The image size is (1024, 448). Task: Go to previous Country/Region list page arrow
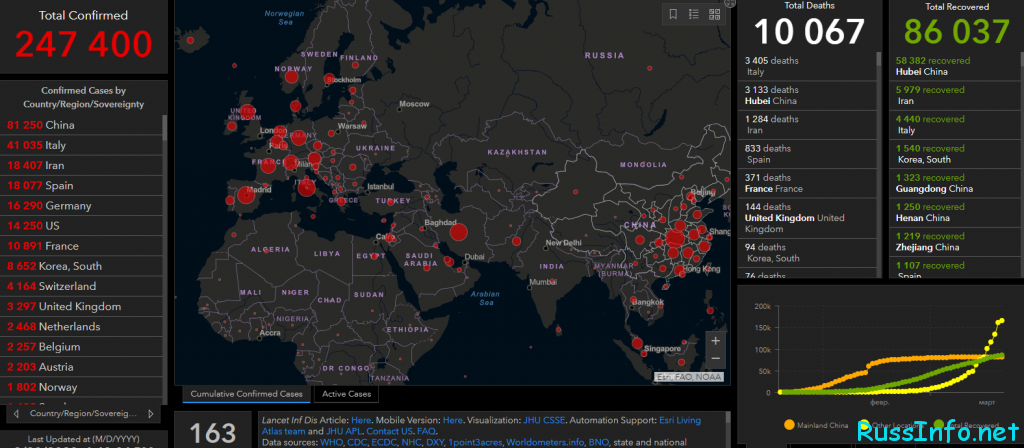16,413
